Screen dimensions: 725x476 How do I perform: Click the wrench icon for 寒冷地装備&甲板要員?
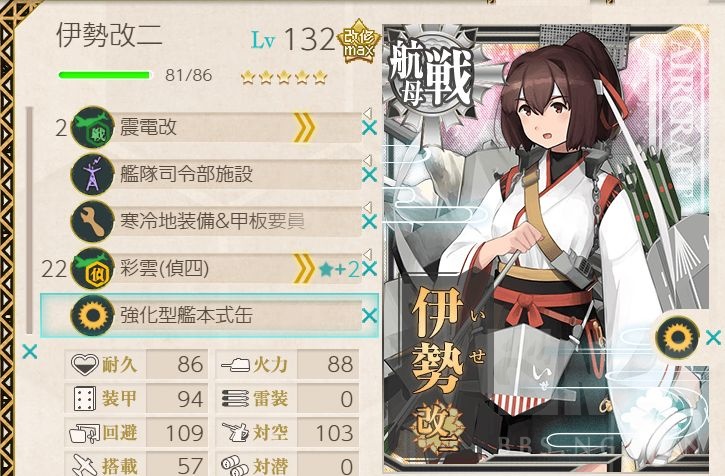click(x=93, y=222)
